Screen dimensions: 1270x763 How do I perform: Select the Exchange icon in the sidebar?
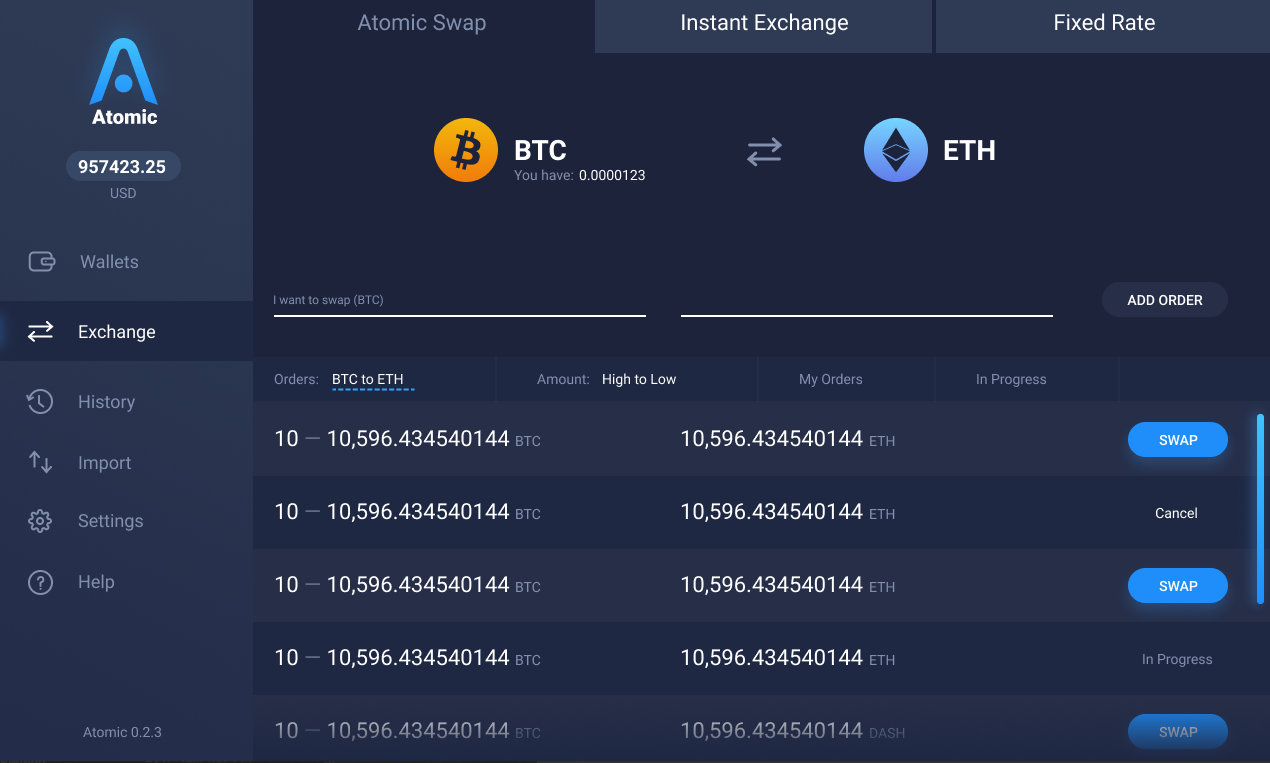[x=40, y=331]
